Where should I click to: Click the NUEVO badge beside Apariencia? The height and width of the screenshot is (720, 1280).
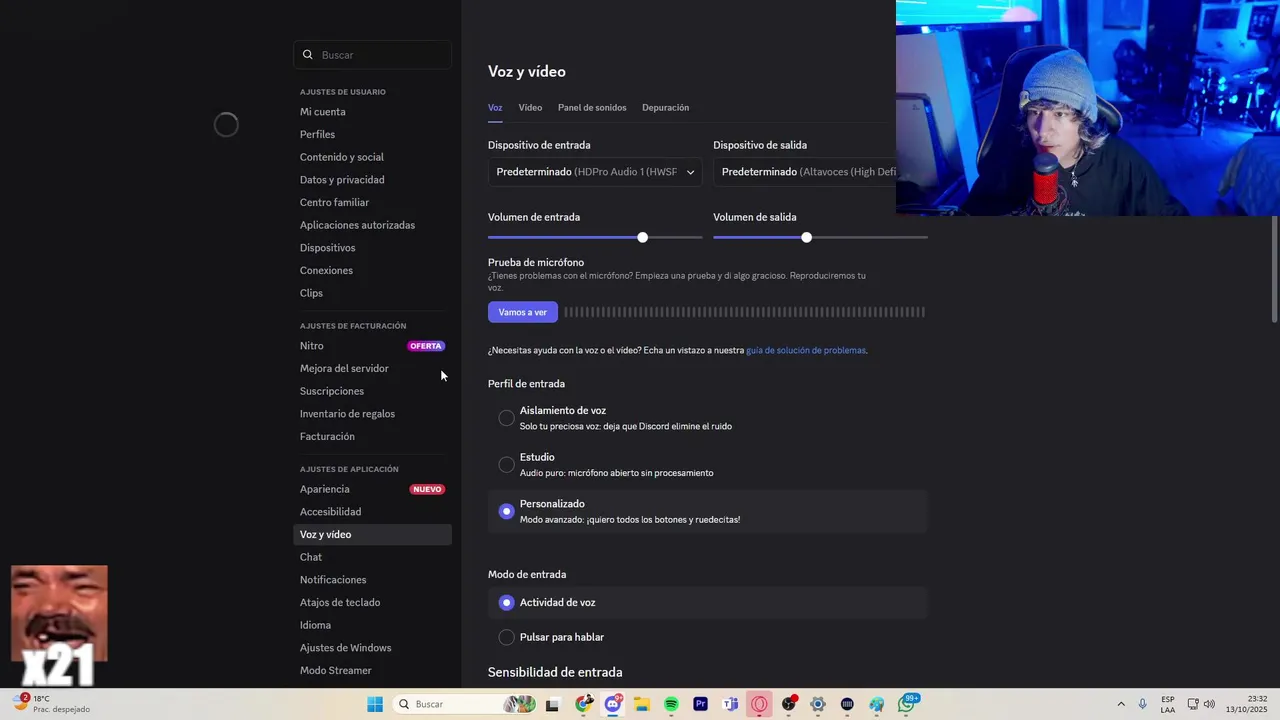427,489
